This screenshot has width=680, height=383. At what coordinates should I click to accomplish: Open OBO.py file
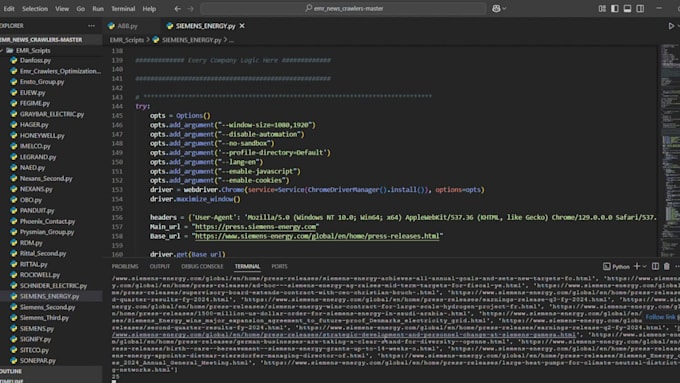[31, 200]
